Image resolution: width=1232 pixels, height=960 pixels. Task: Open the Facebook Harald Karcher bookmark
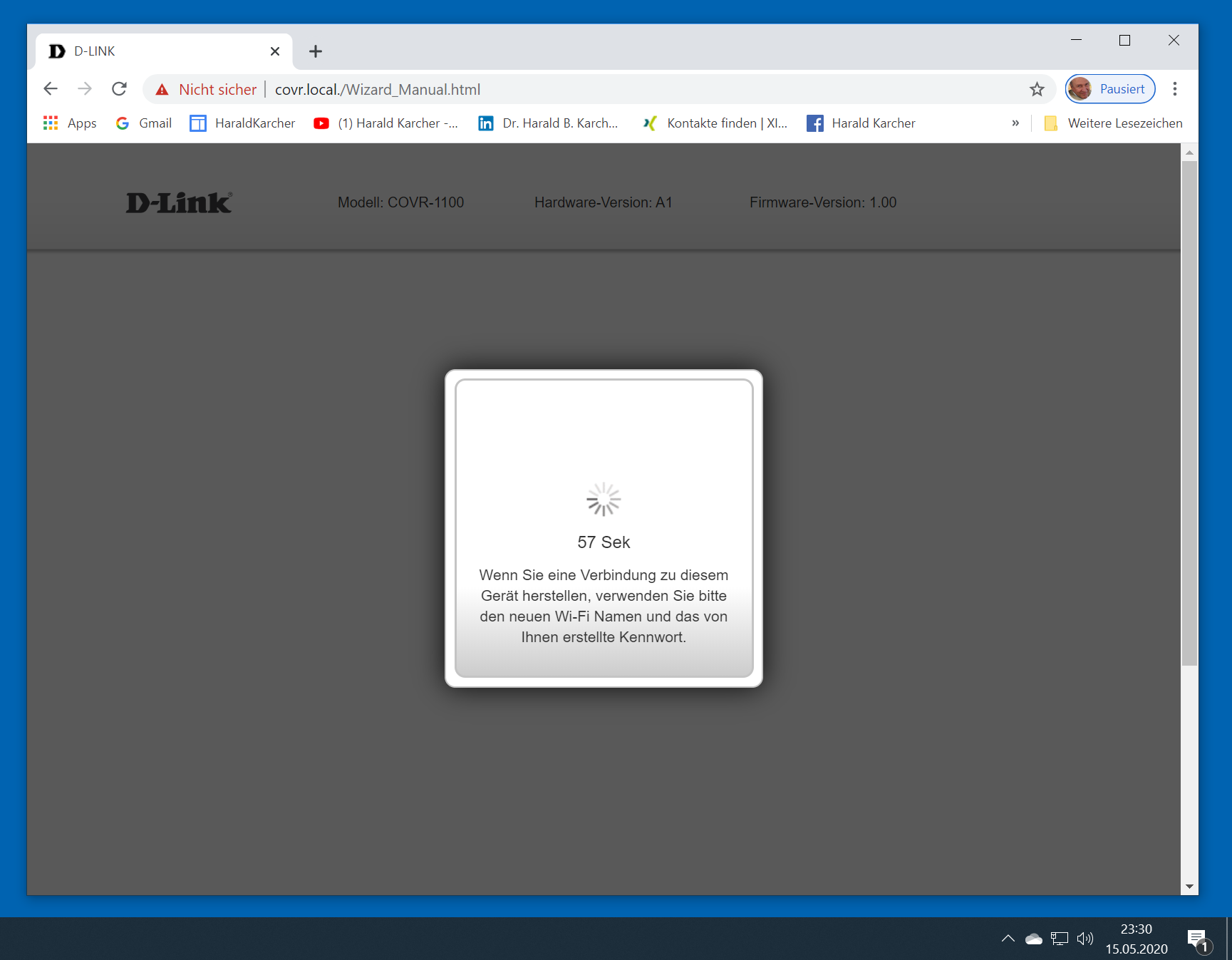(x=861, y=123)
